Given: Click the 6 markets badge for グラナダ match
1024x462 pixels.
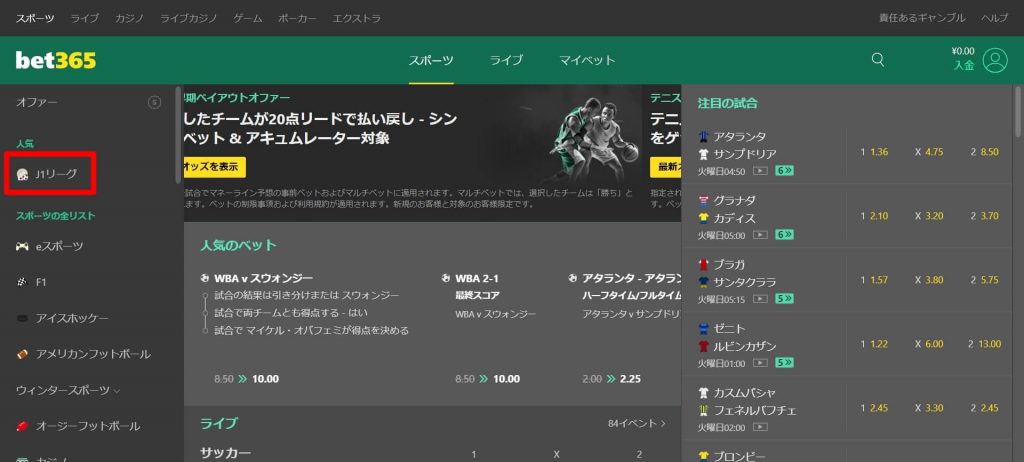Looking at the screenshot, I should (784, 235).
